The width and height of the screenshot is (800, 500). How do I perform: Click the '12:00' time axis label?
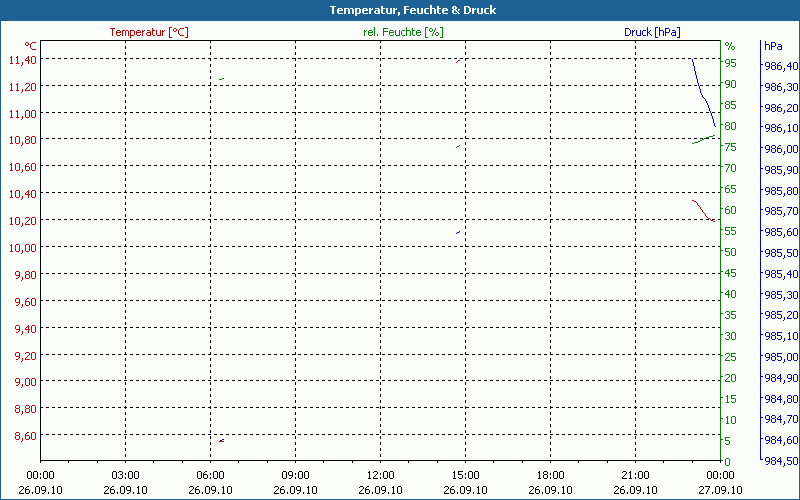click(x=381, y=476)
